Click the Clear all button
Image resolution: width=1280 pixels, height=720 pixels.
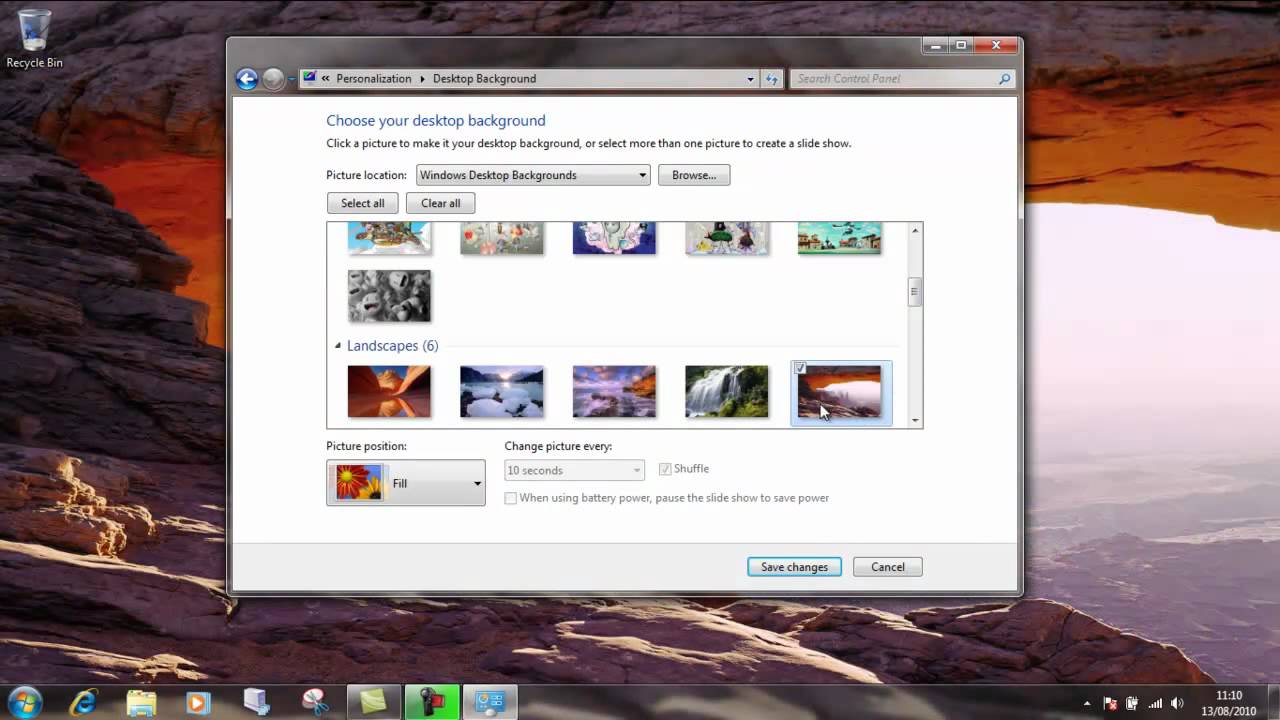tap(440, 203)
